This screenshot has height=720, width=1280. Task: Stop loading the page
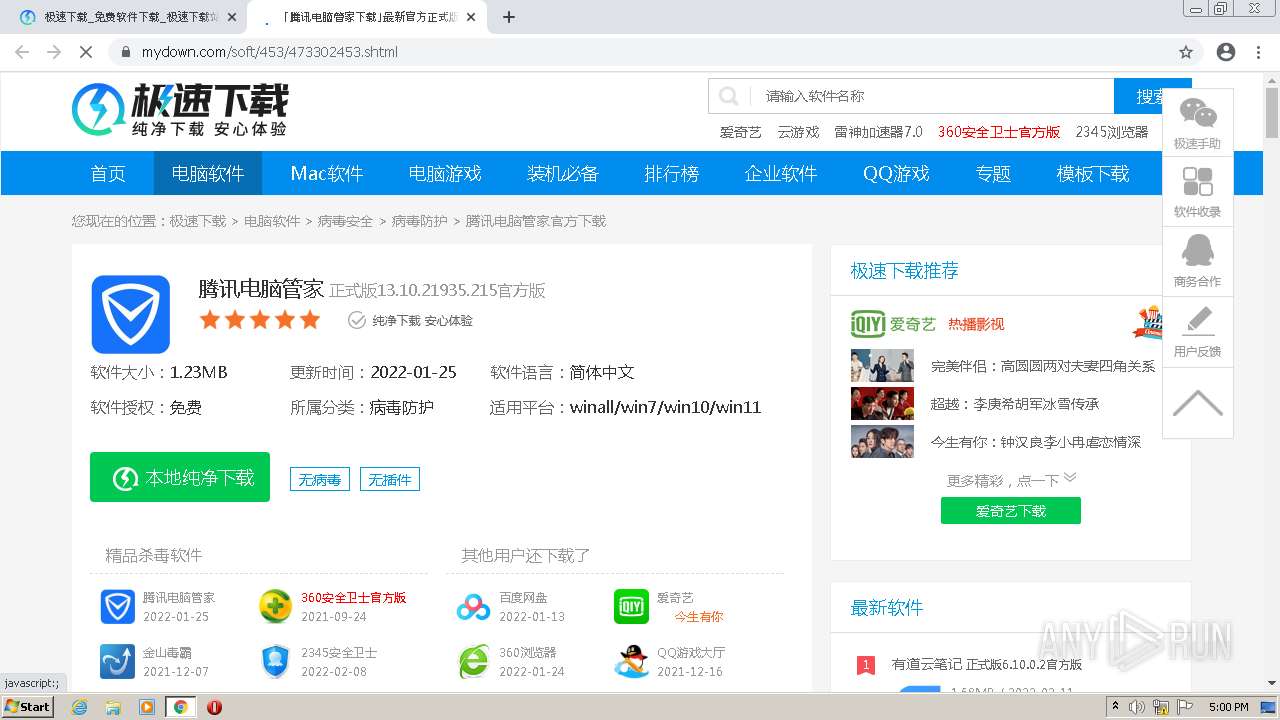(x=86, y=52)
